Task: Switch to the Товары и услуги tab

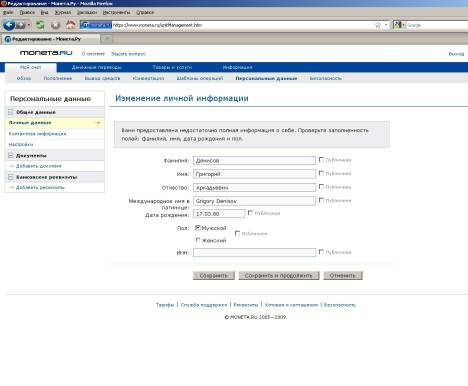Action: (x=172, y=67)
